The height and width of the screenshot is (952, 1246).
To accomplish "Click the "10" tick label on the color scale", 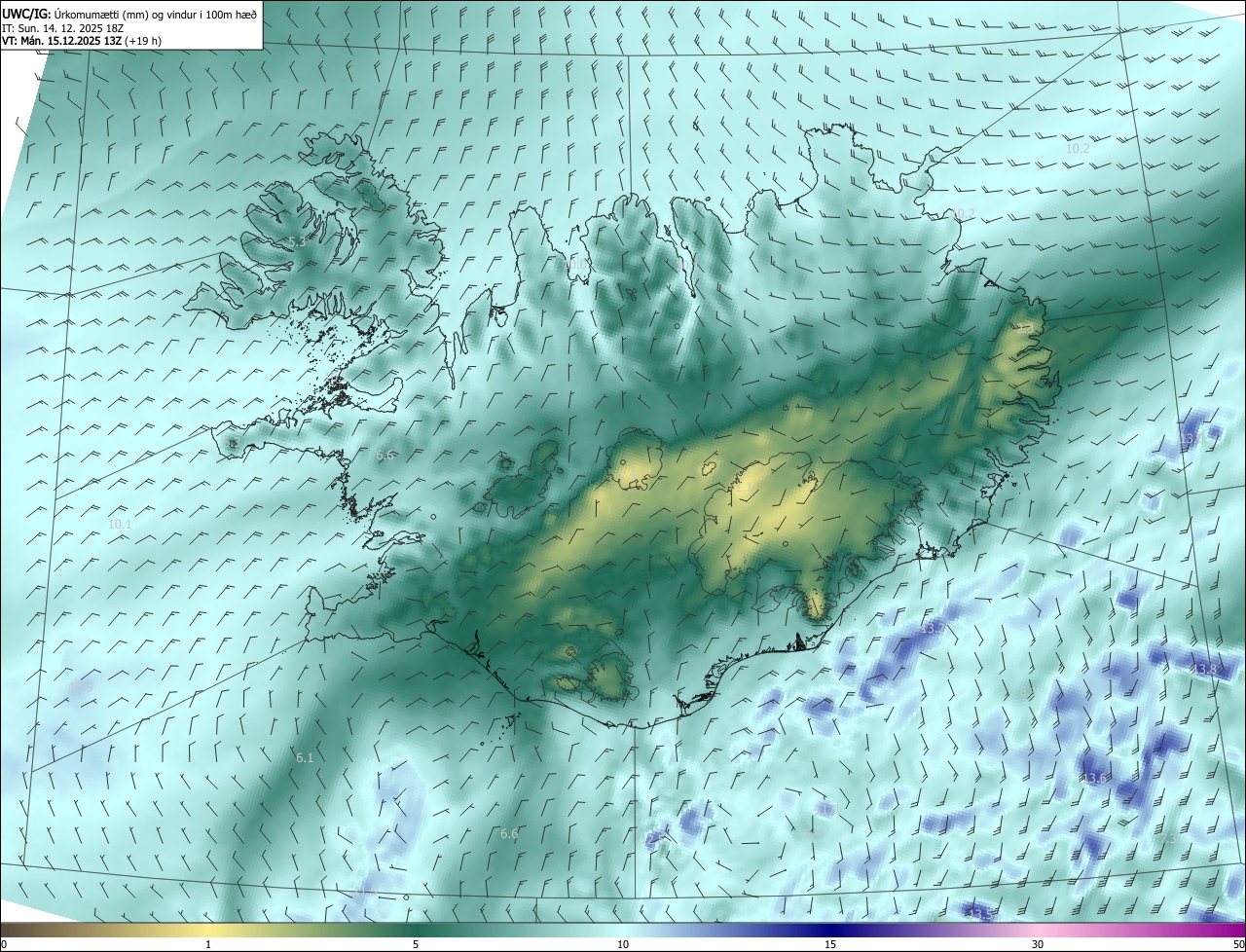I will 623,944.
